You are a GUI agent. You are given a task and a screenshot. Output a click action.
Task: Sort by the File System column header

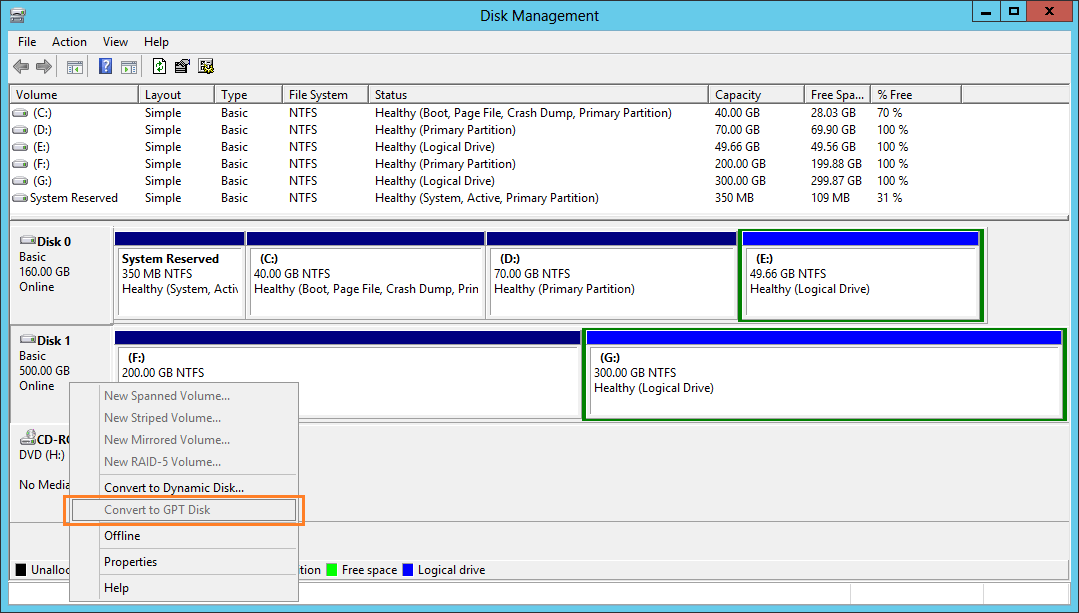click(325, 95)
